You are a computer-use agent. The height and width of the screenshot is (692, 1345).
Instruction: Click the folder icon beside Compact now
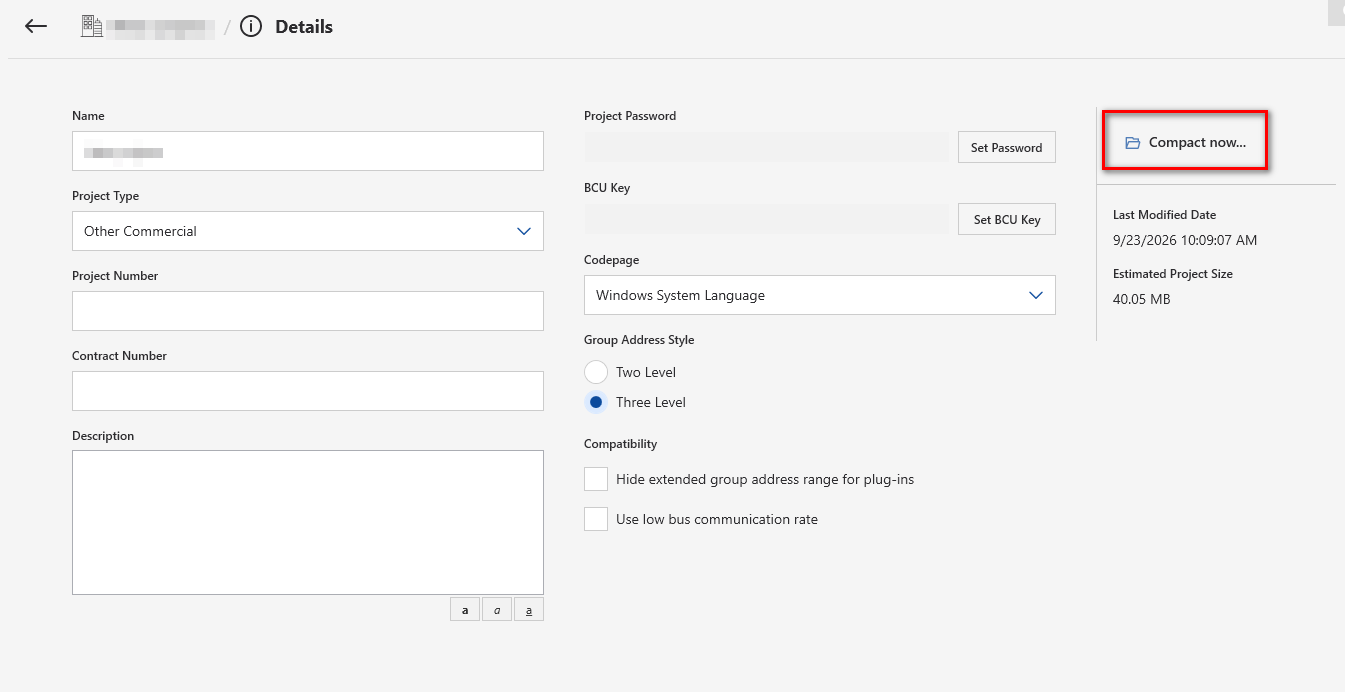(1133, 143)
